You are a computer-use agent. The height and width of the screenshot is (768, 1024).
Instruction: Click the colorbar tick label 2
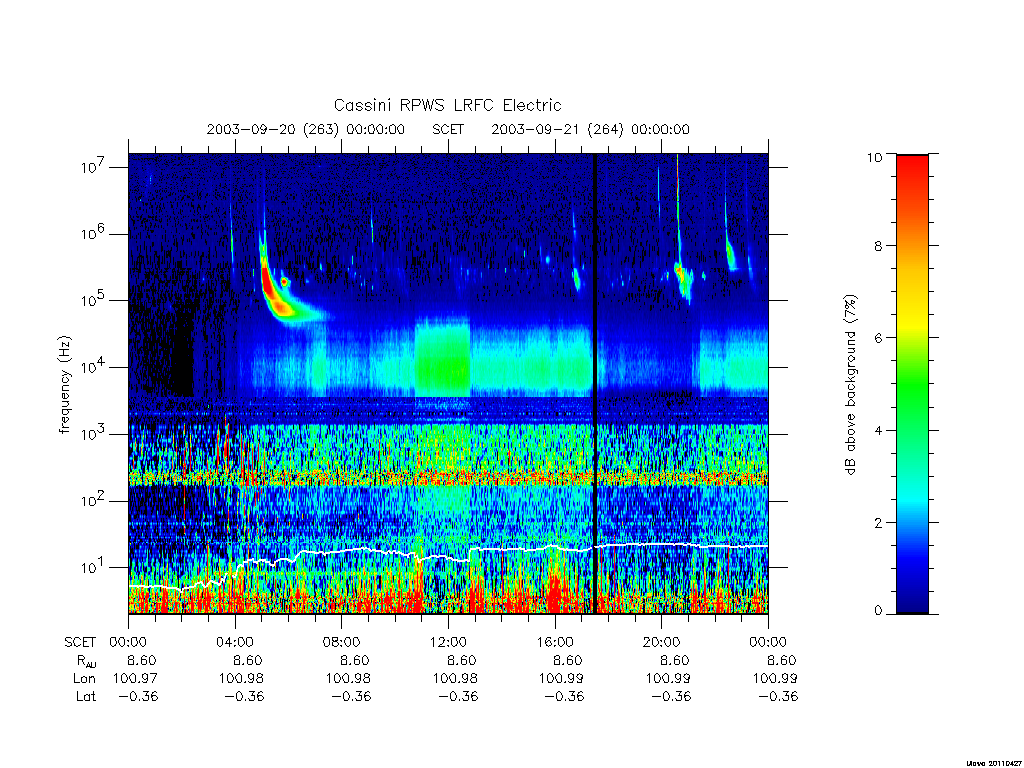tap(878, 522)
